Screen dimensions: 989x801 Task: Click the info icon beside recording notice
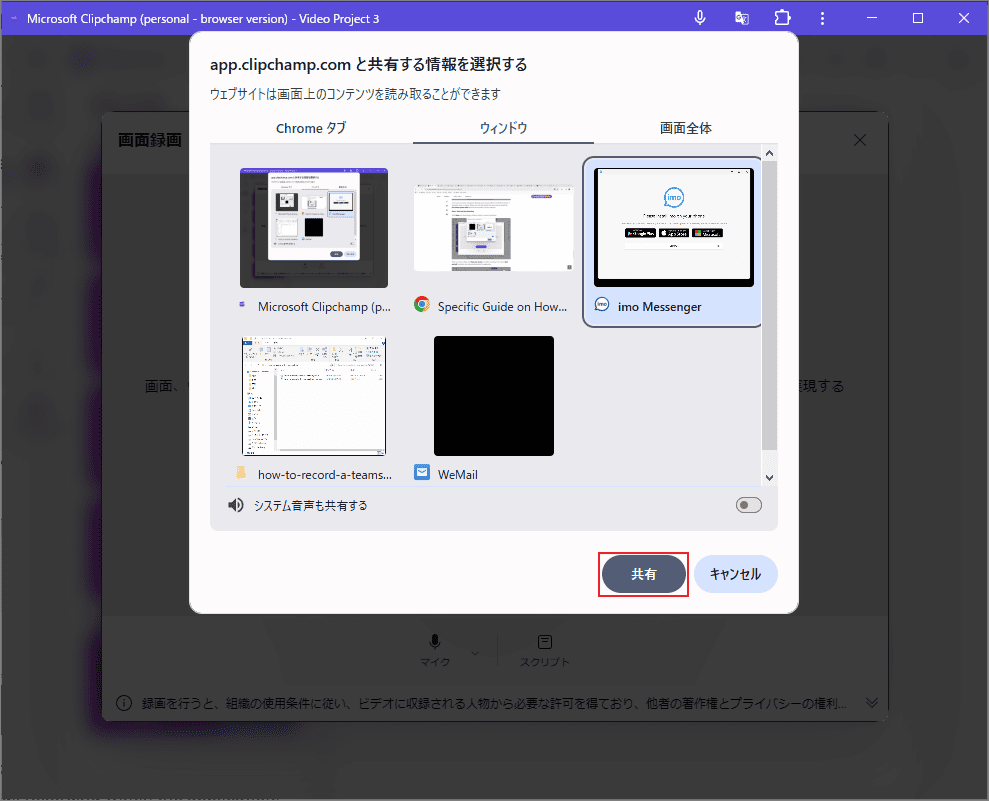click(124, 703)
